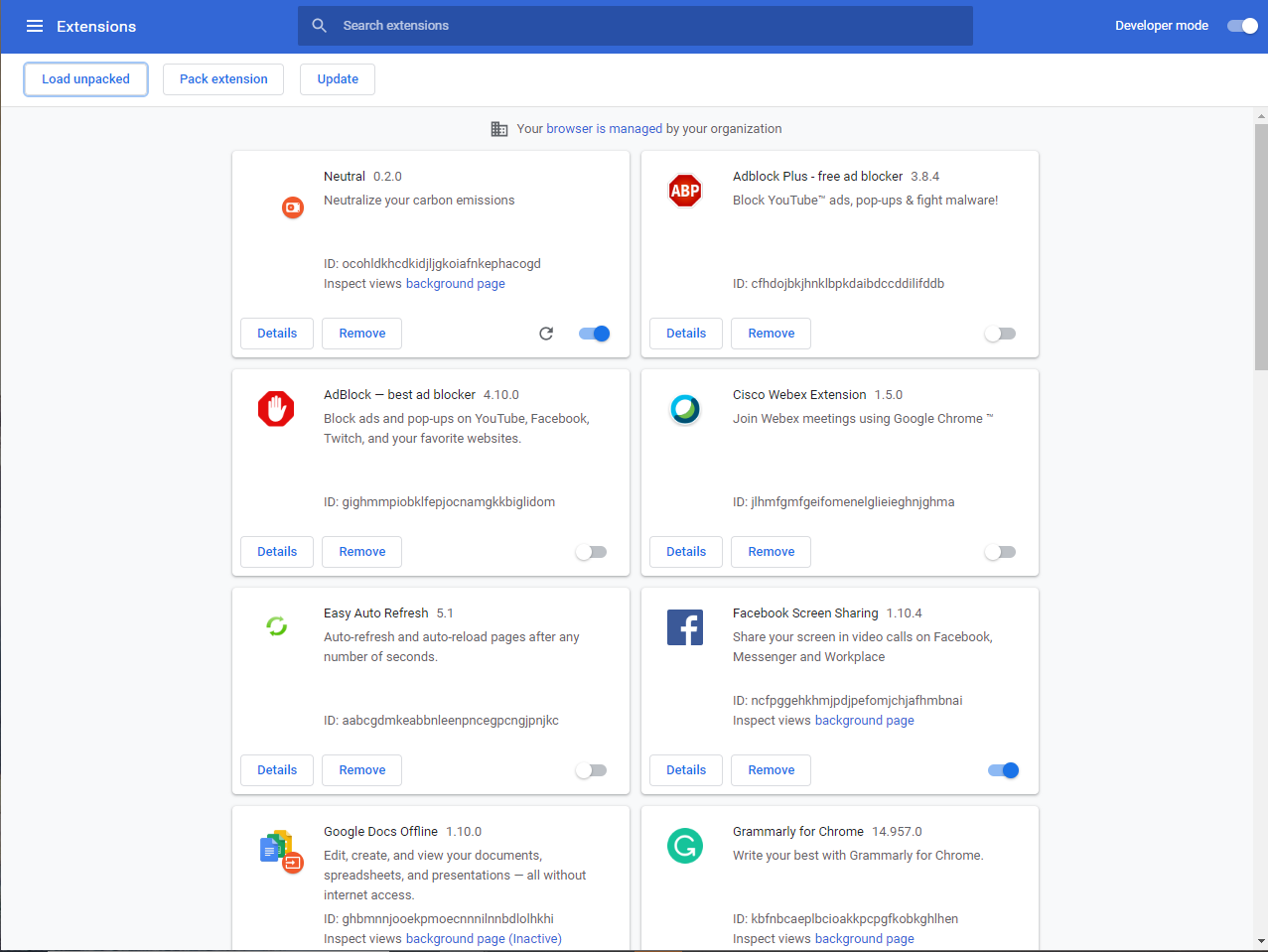Click the Cisco Webex extension icon

tap(685, 409)
